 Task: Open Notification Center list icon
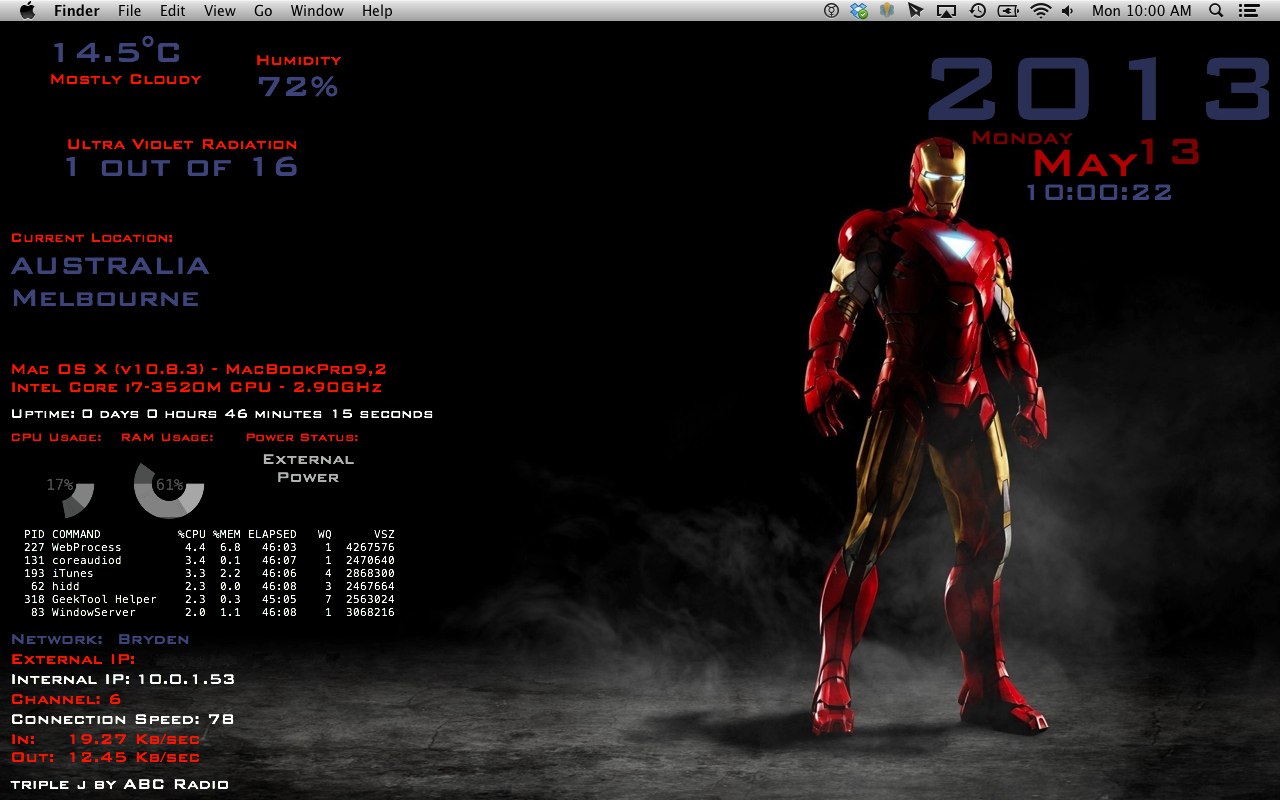1248,11
